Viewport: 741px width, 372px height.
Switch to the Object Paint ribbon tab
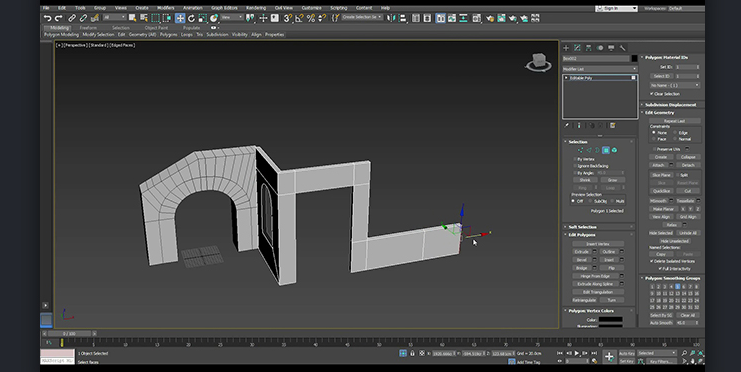tap(156, 28)
